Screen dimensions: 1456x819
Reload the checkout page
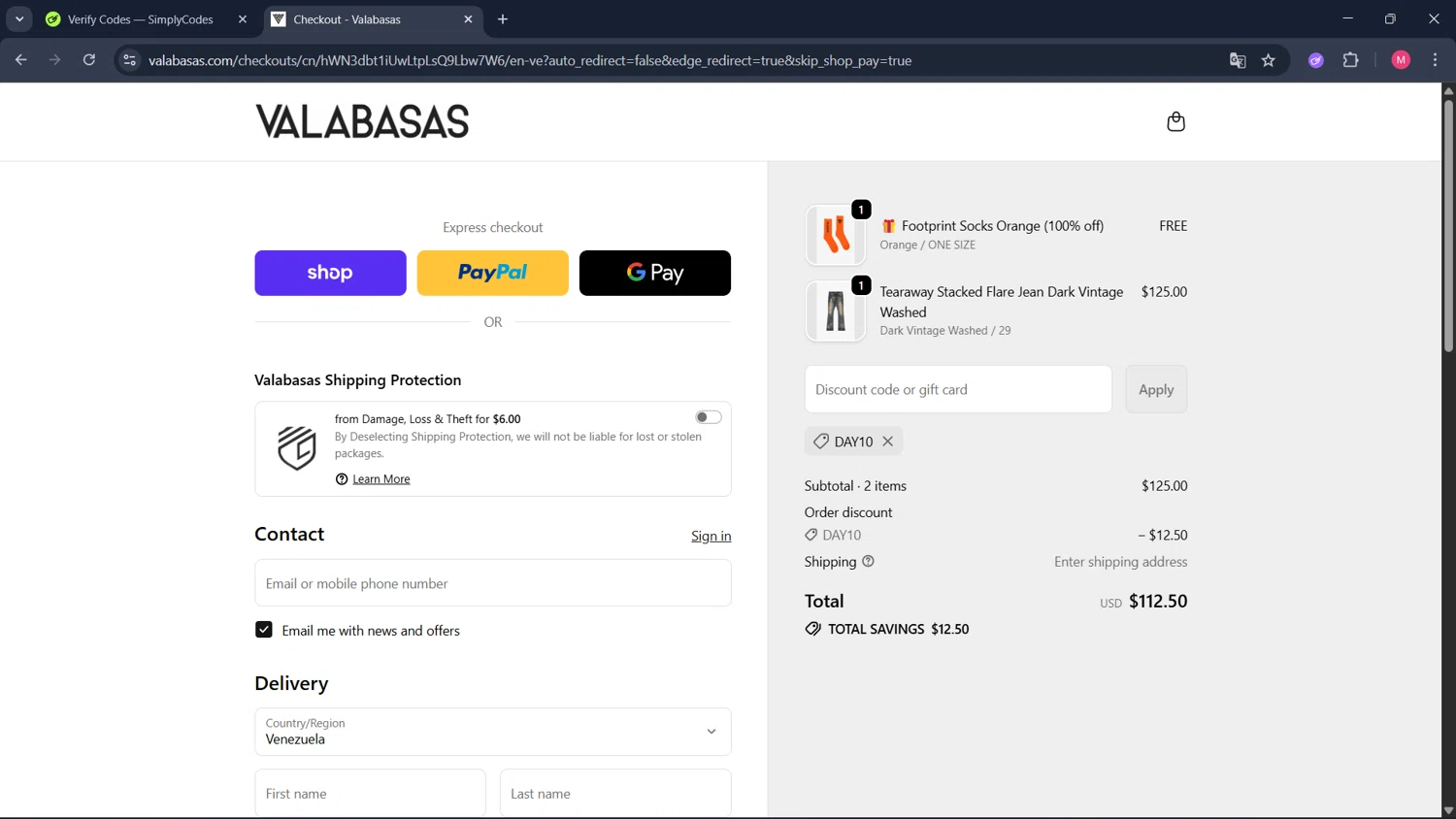click(x=88, y=60)
